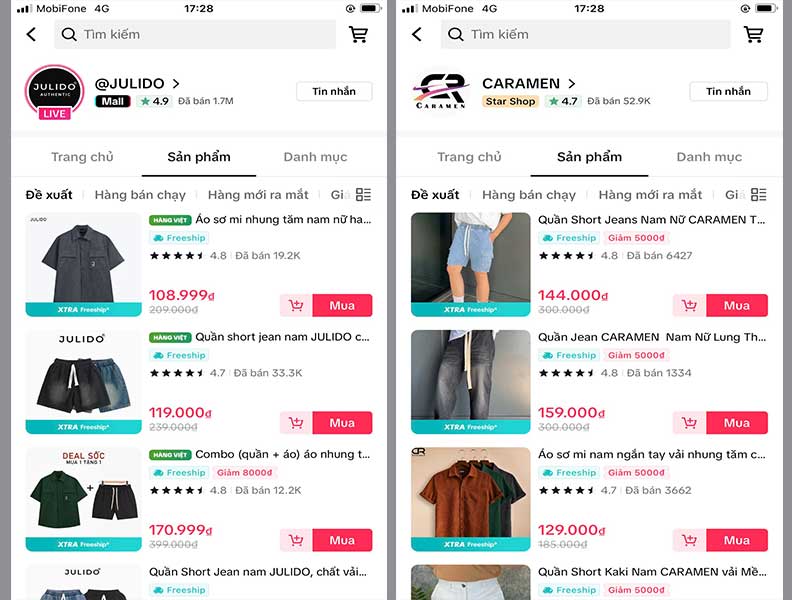
Task: Add the 144.000đ jean shorts to cart
Action: click(689, 306)
